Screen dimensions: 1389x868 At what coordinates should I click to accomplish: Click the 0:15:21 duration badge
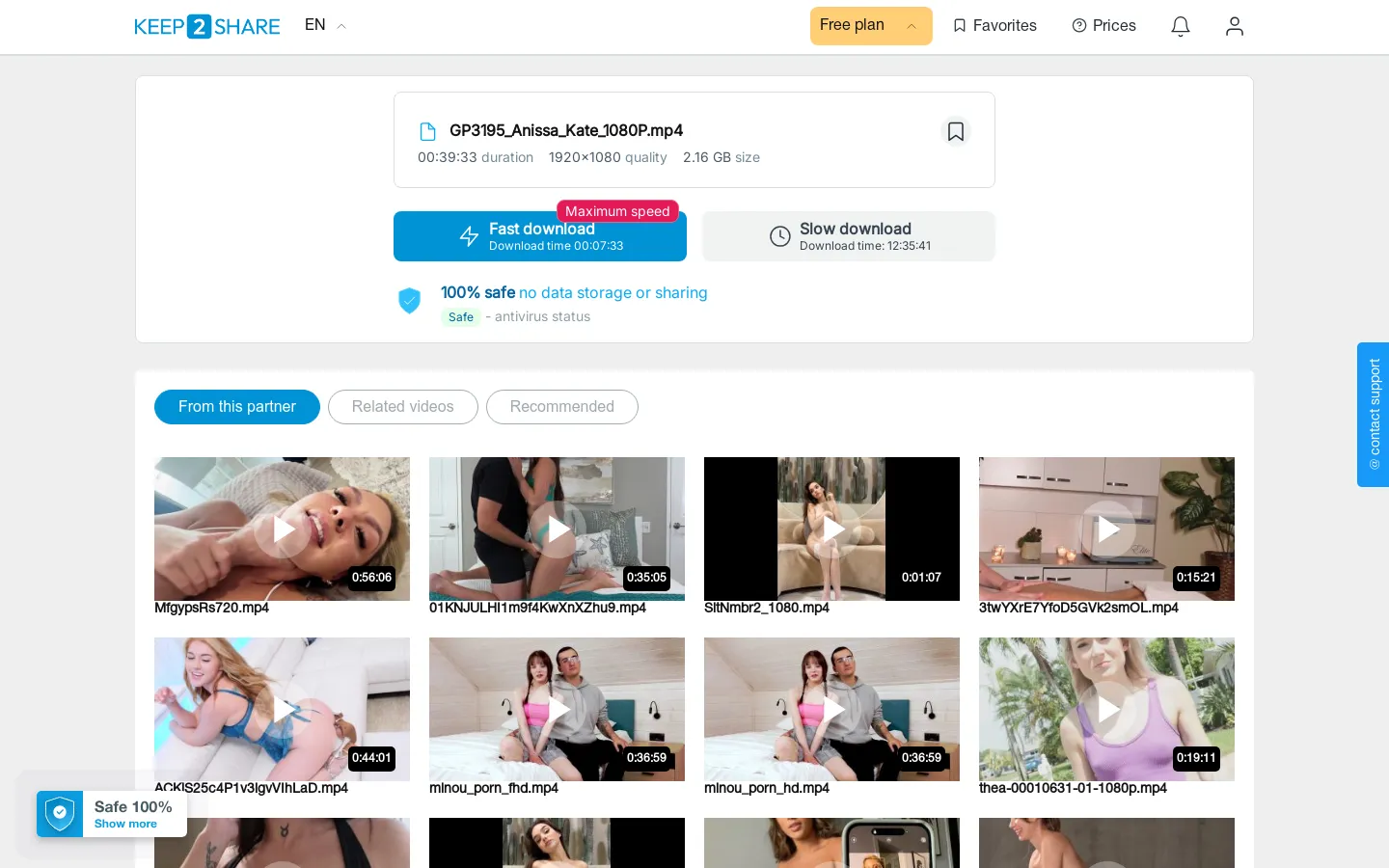[x=1196, y=578]
